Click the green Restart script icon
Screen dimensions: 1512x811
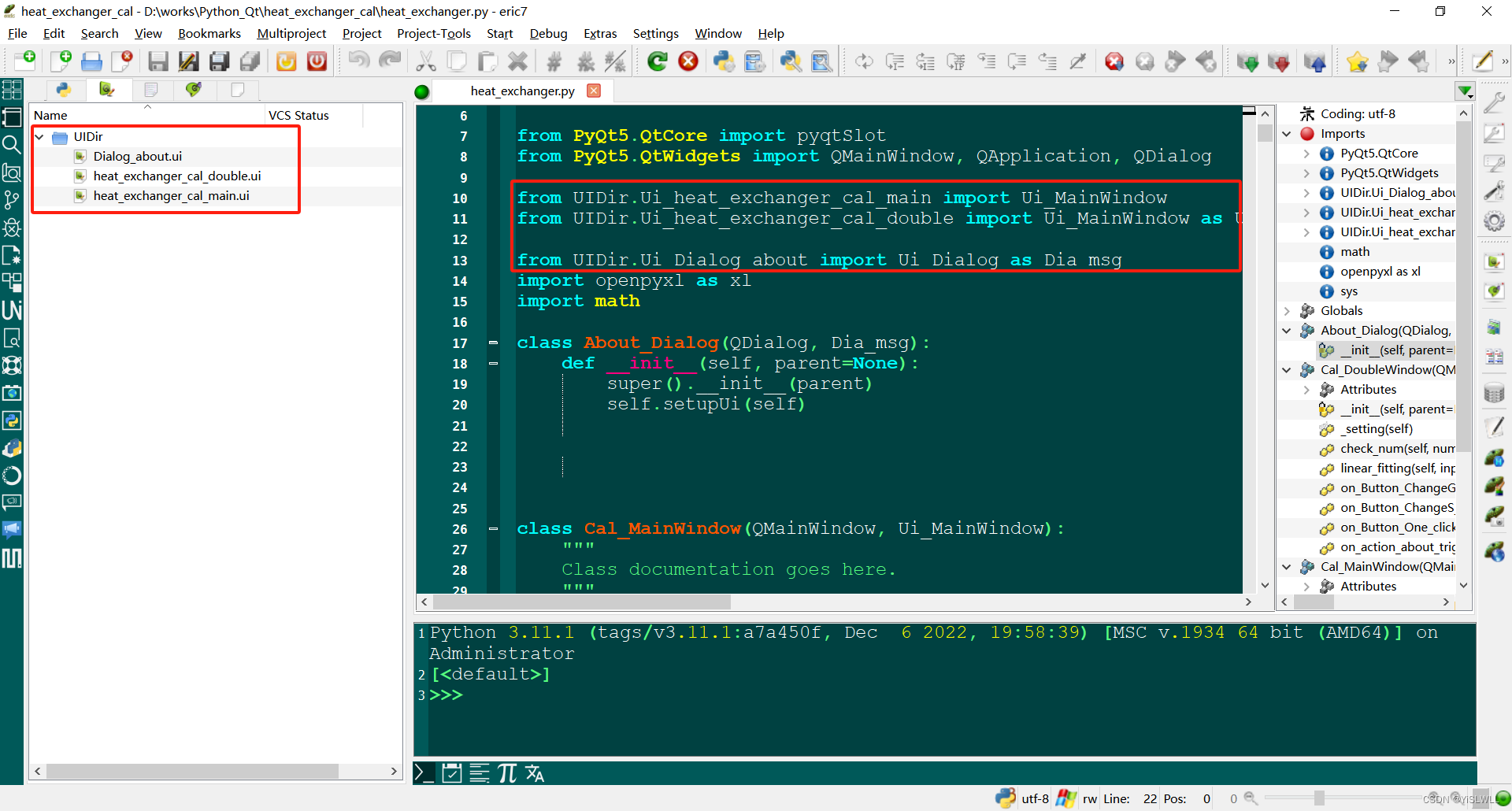point(658,61)
